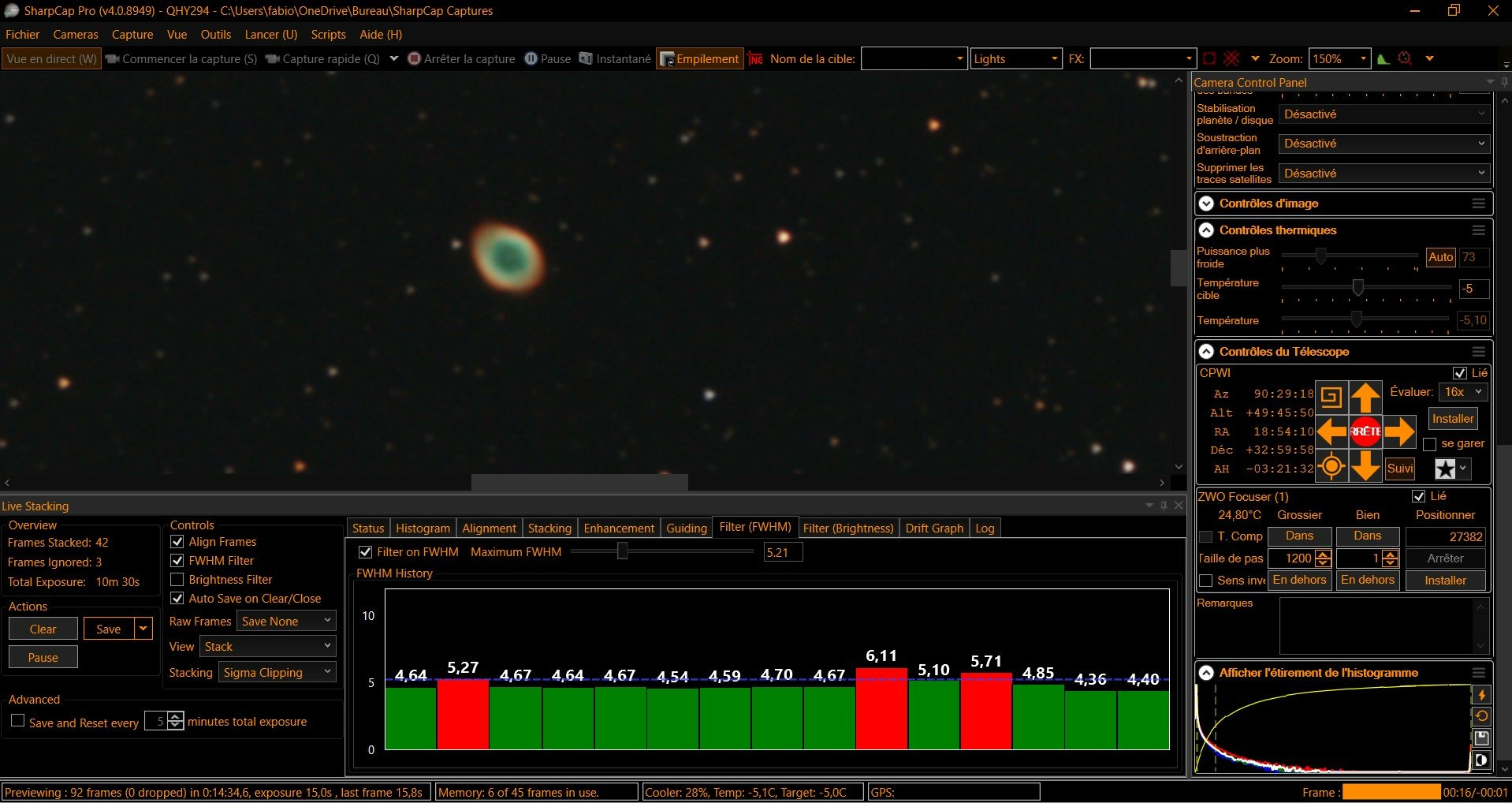This screenshot has width=1512, height=803.
Task: Move telescope left with the left arrow
Action: [1331, 431]
